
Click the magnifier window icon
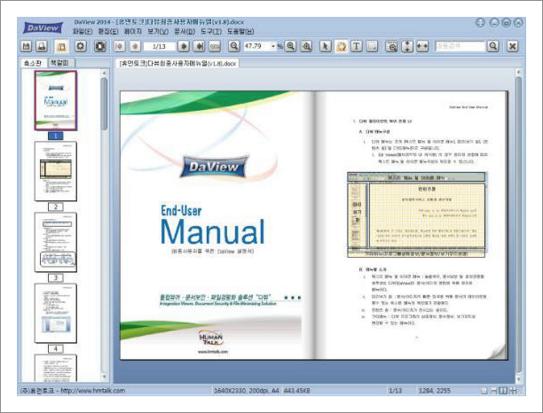[x=392, y=46]
